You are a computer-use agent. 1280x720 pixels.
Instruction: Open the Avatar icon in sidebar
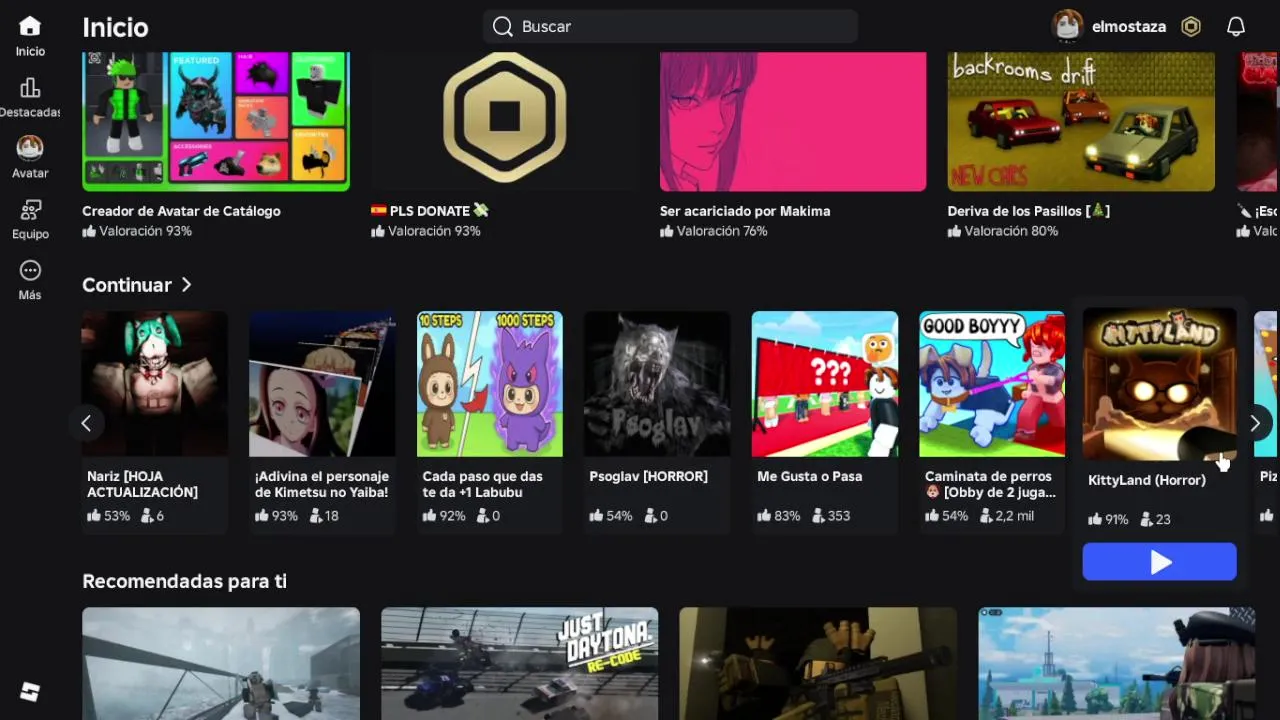pos(30,148)
